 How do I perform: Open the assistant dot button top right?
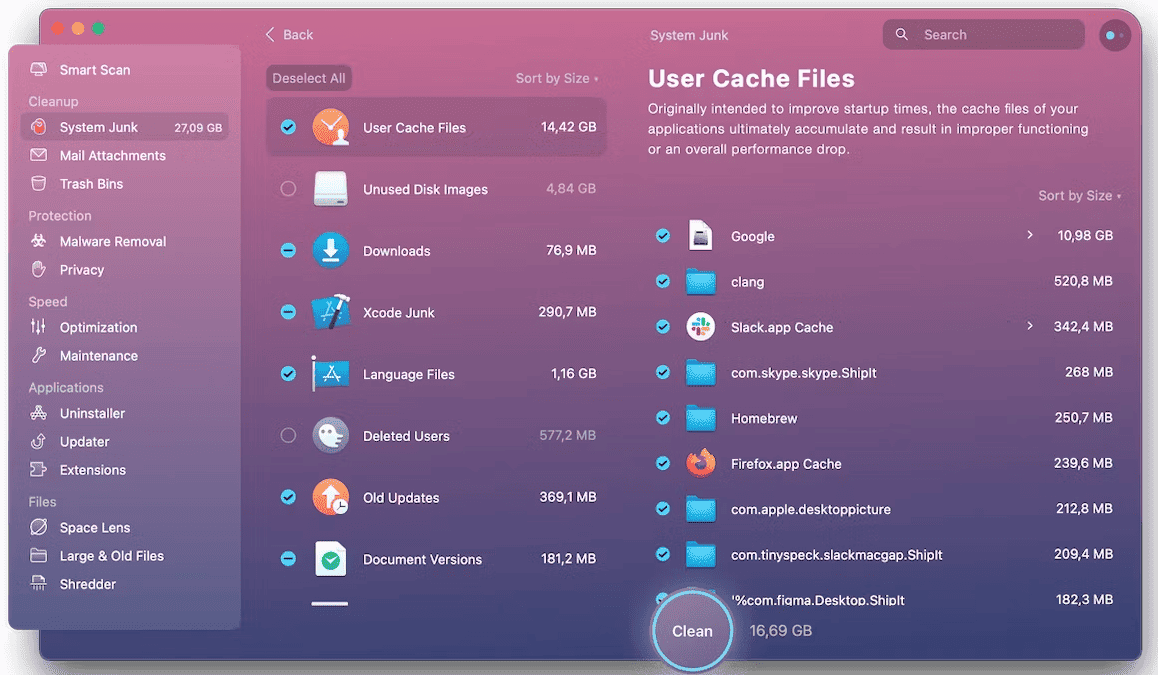tap(1114, 35)
